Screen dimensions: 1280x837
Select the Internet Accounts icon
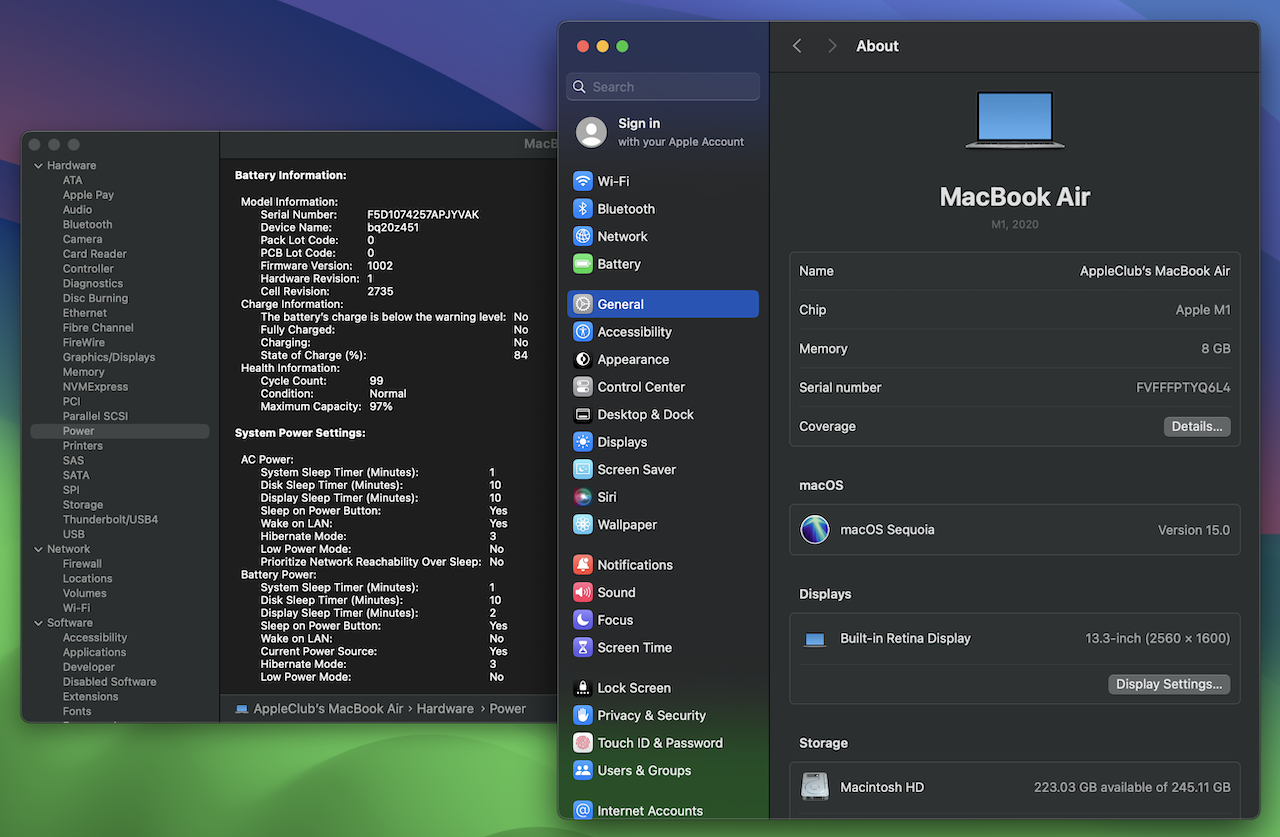coord(583,811)
